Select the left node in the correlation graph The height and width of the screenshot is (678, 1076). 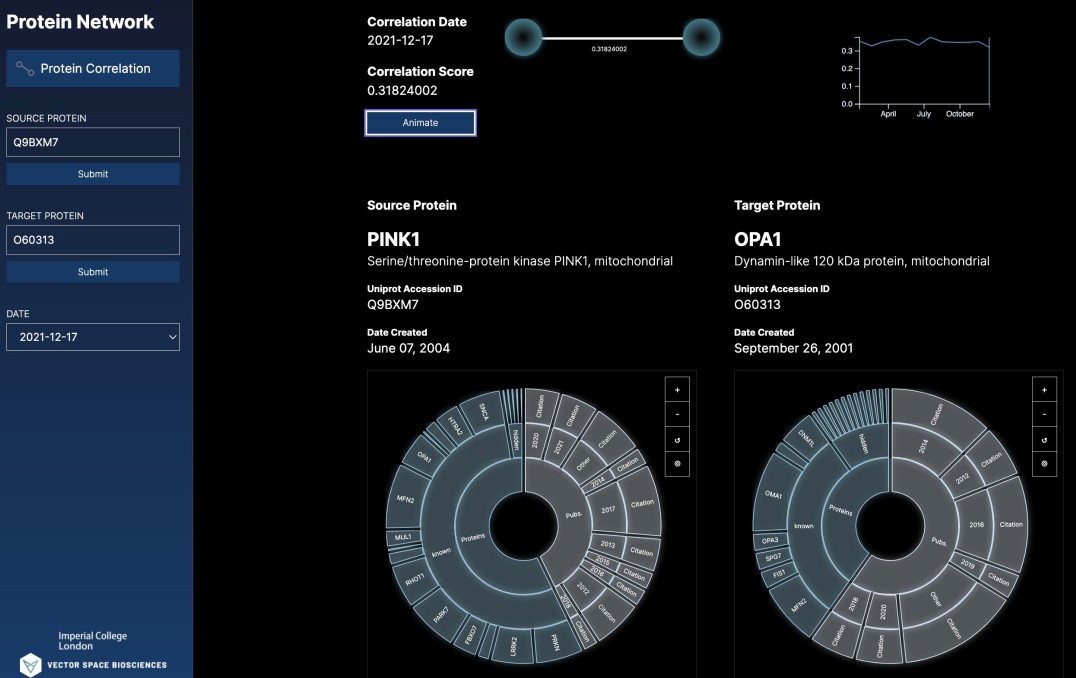pos(522,38)
